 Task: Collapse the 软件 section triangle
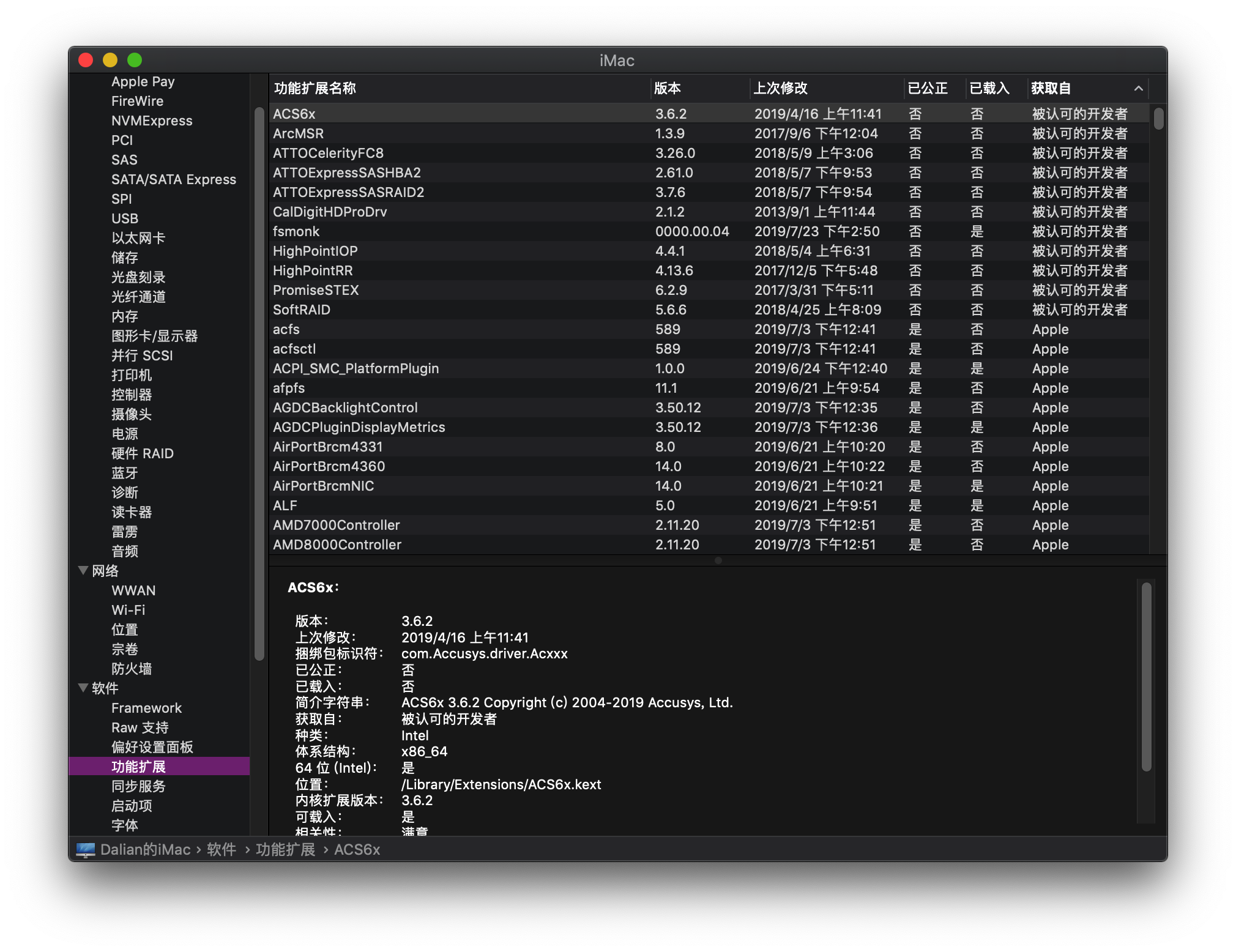[83, 688]
